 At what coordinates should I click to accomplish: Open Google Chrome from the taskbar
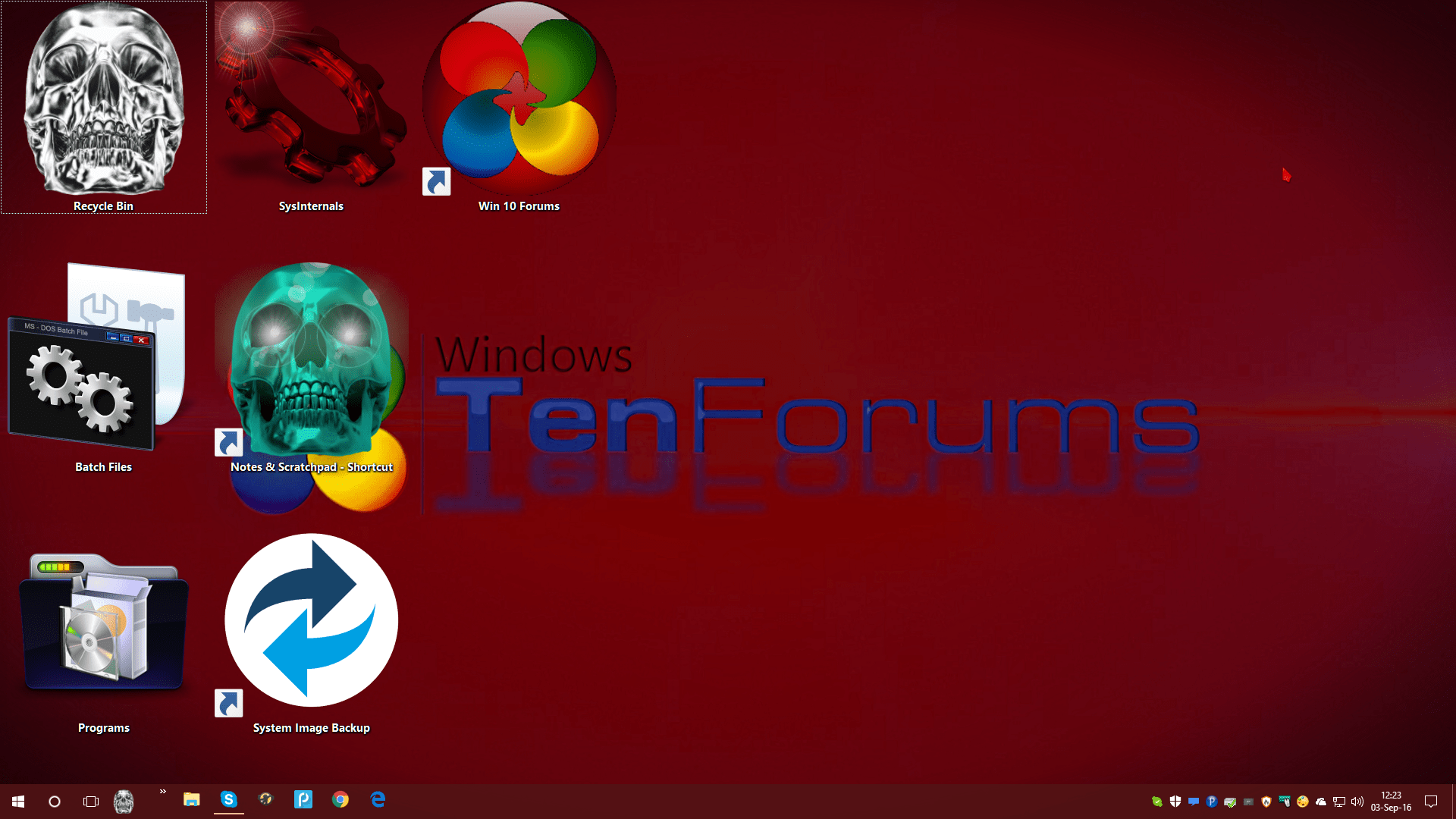click(x=340, y=800)
